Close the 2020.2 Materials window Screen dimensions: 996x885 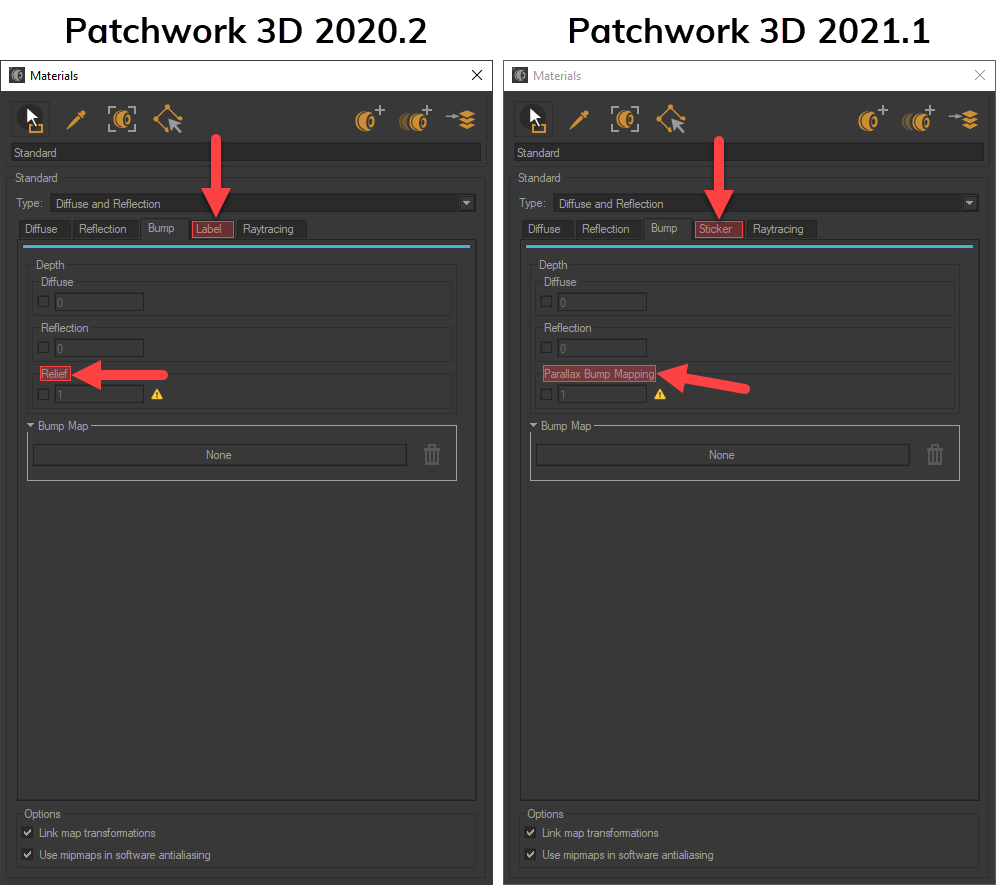(x=477, y=76)
